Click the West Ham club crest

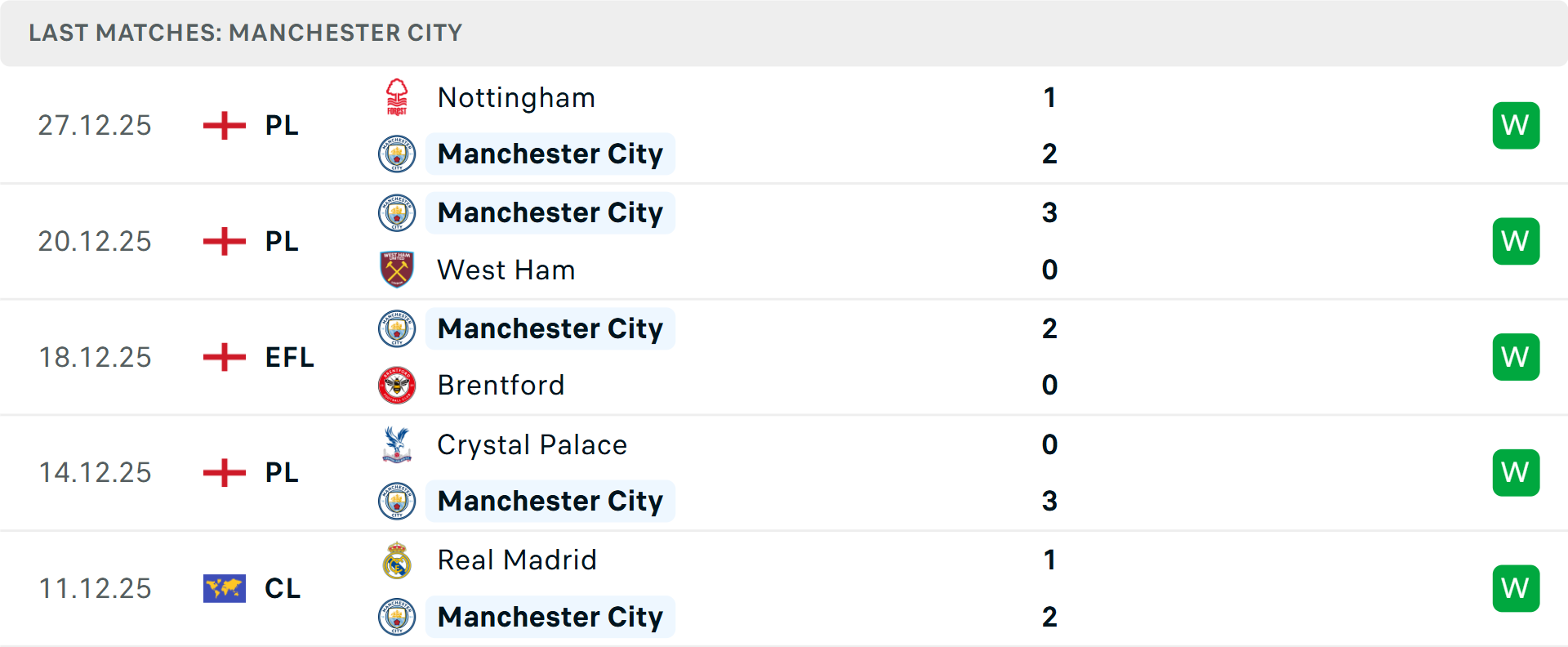tap(397, 270)
